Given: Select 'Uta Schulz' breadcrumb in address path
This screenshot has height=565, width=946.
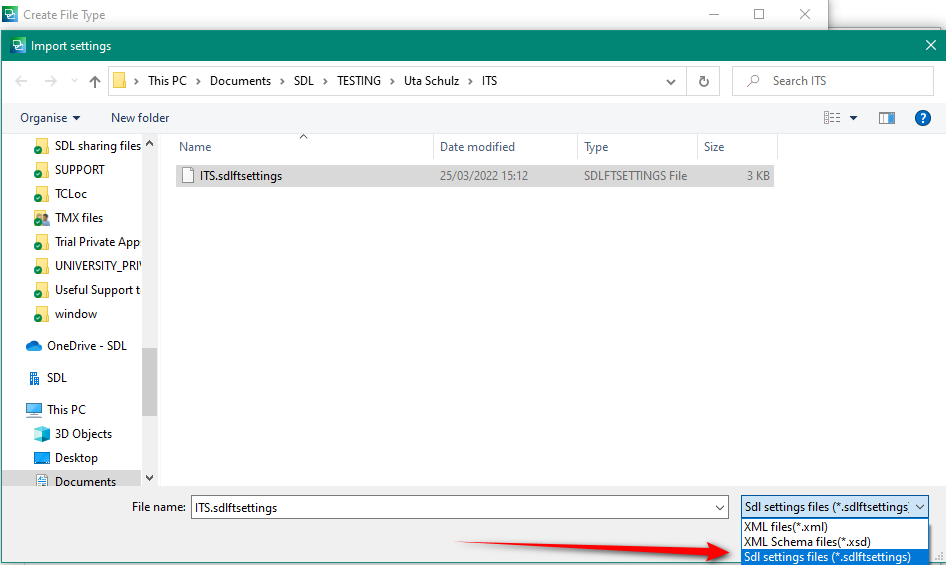Looking at the screenshot, I should tap(431, 81).
